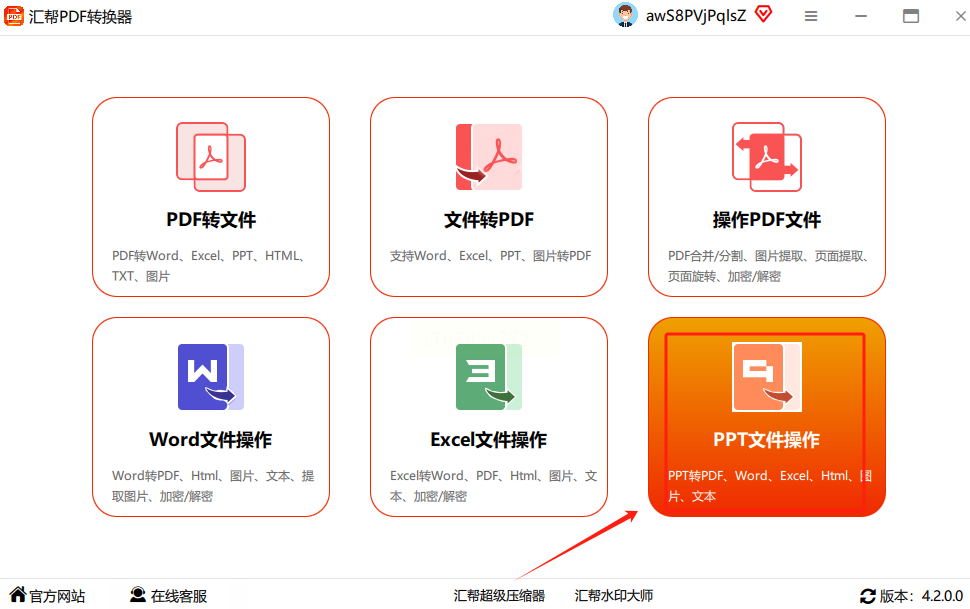Screen dimensions: 970x609
Task: Select the 文件转PDF card title
Action: [x=489, y=220]
